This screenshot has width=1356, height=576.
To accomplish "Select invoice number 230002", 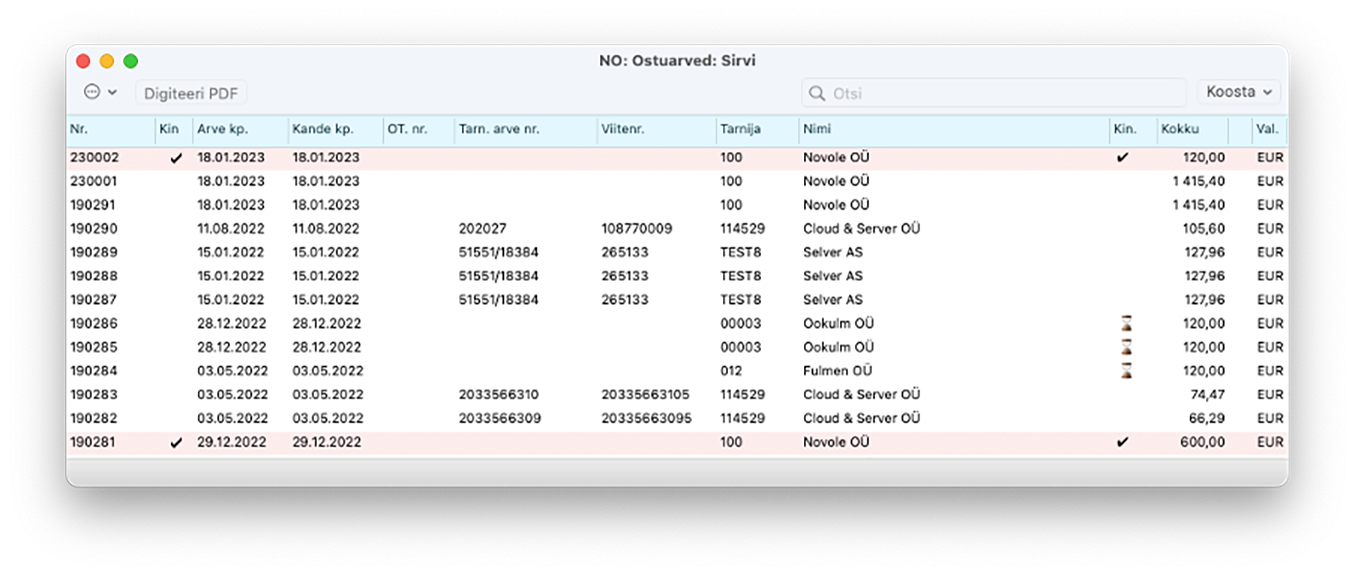I will click(x=94, y=157).
